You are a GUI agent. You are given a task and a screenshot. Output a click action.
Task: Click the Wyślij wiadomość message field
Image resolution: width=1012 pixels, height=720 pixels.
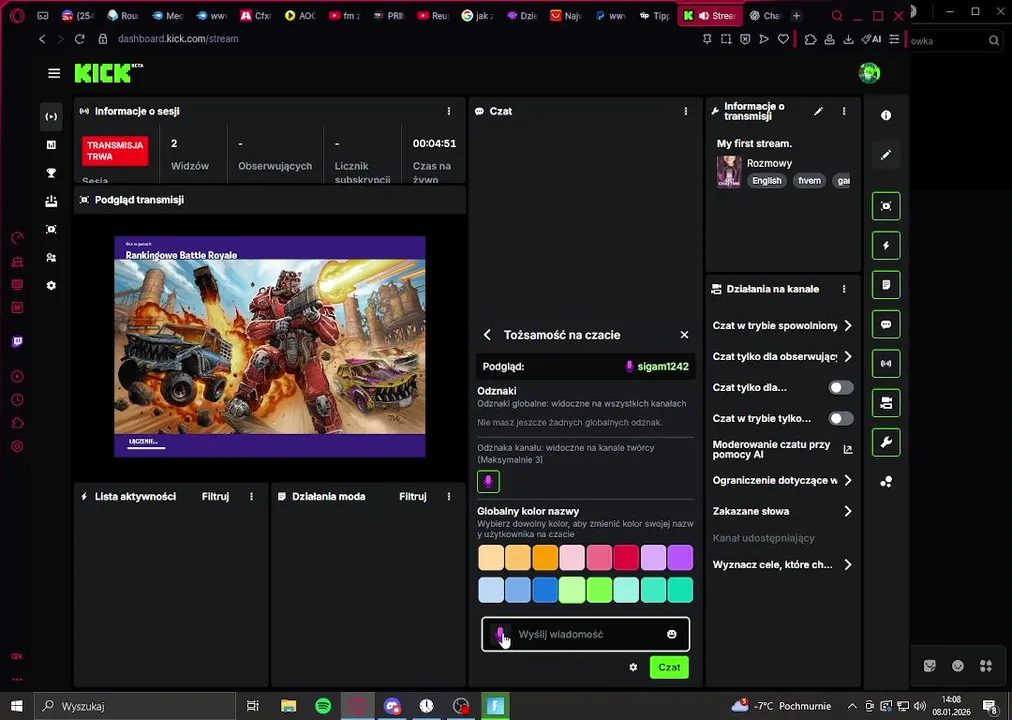[587, 634]
